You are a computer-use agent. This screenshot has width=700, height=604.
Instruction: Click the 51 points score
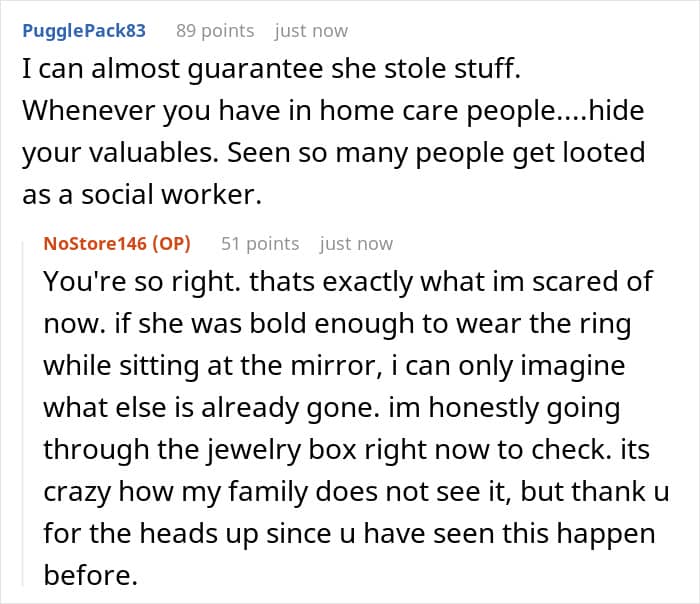260,243
